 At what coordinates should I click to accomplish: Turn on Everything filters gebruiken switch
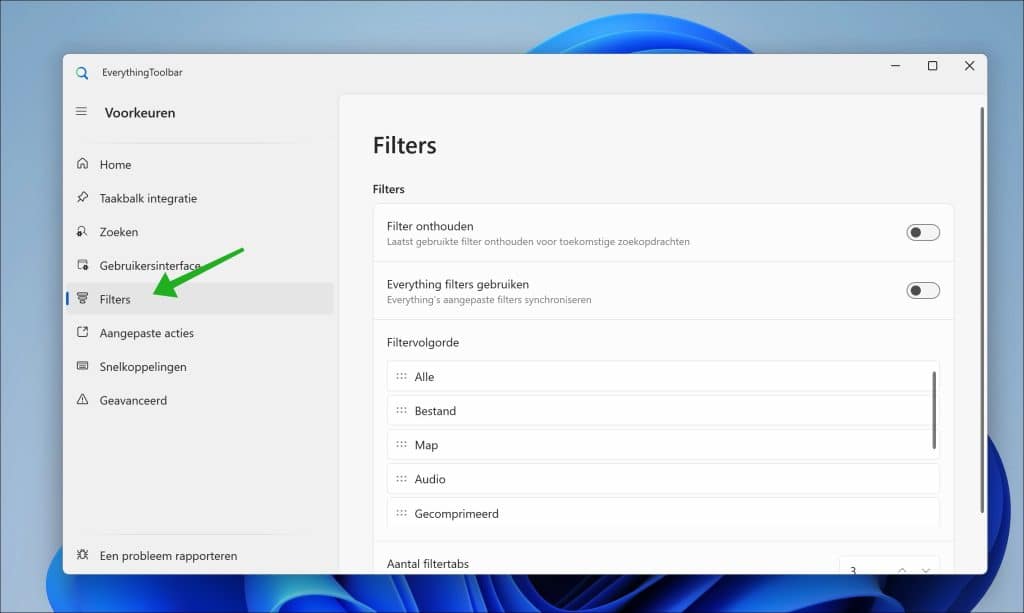[923, 291]
